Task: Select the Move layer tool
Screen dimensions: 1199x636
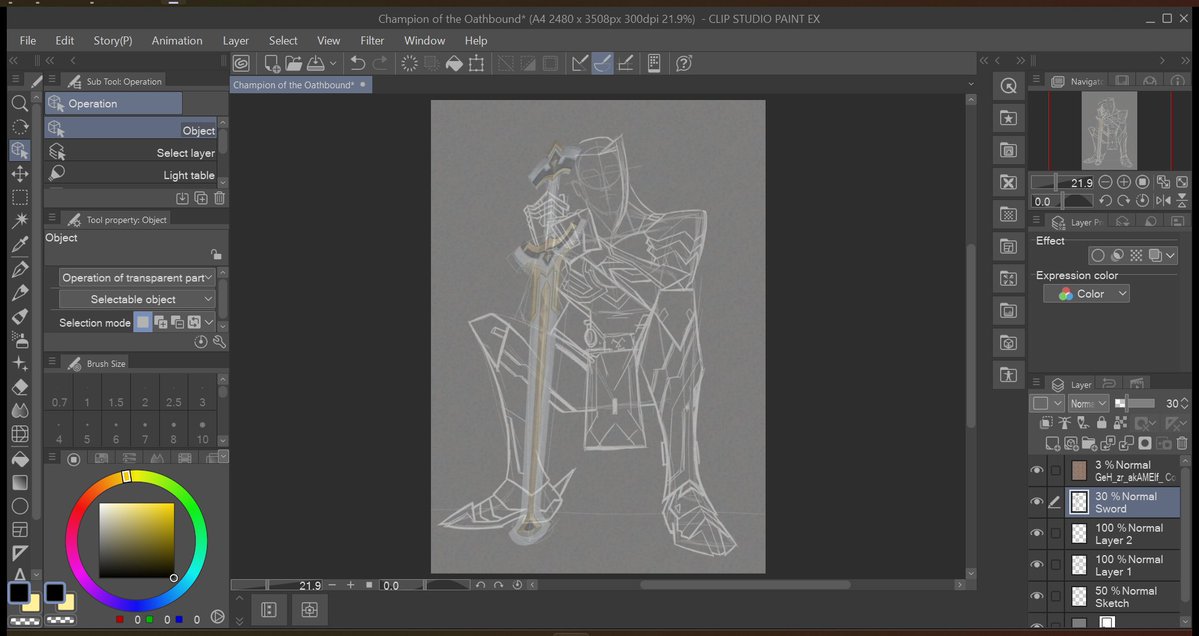Action: 19,174
